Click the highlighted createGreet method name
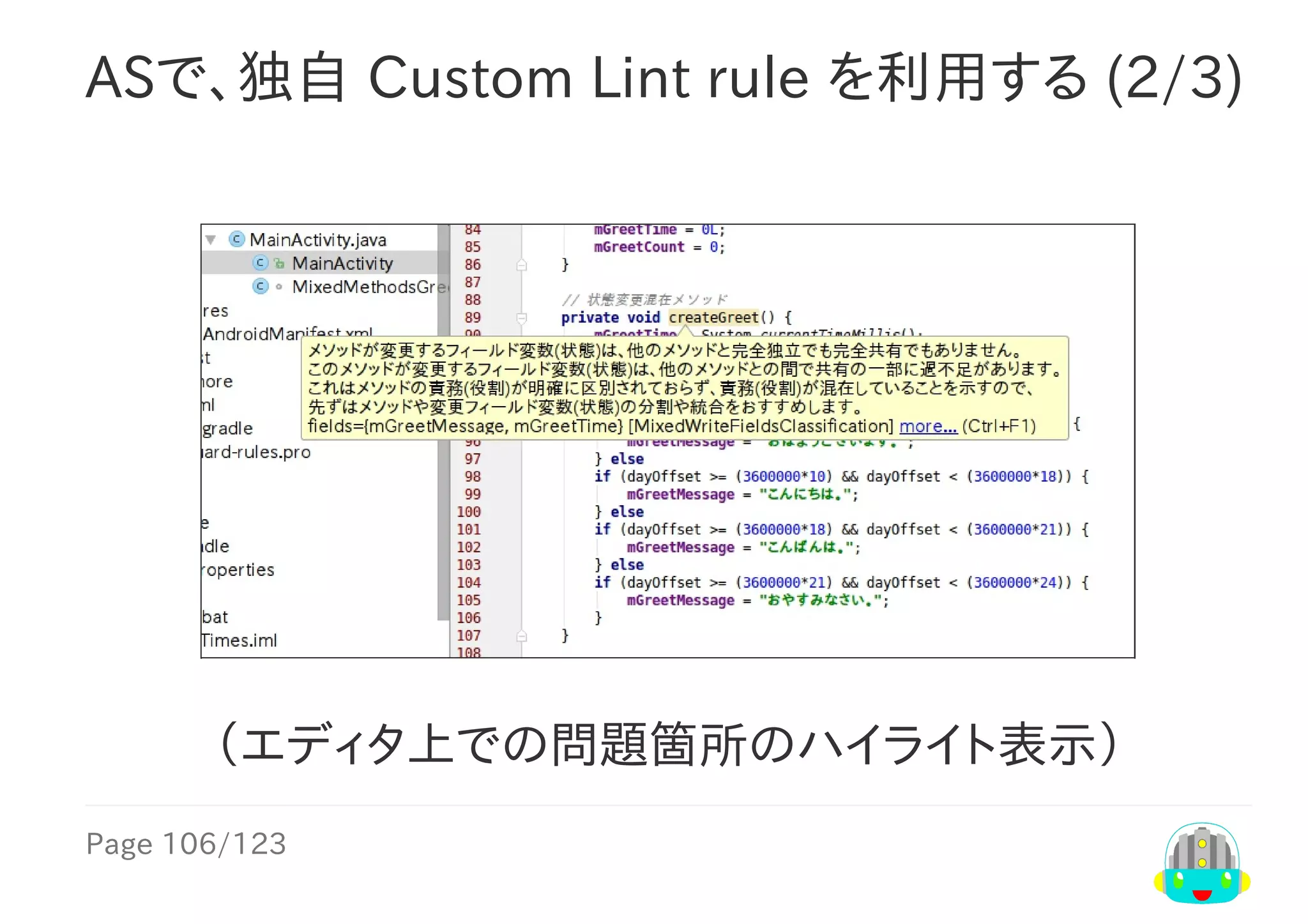 pos(713,317)
